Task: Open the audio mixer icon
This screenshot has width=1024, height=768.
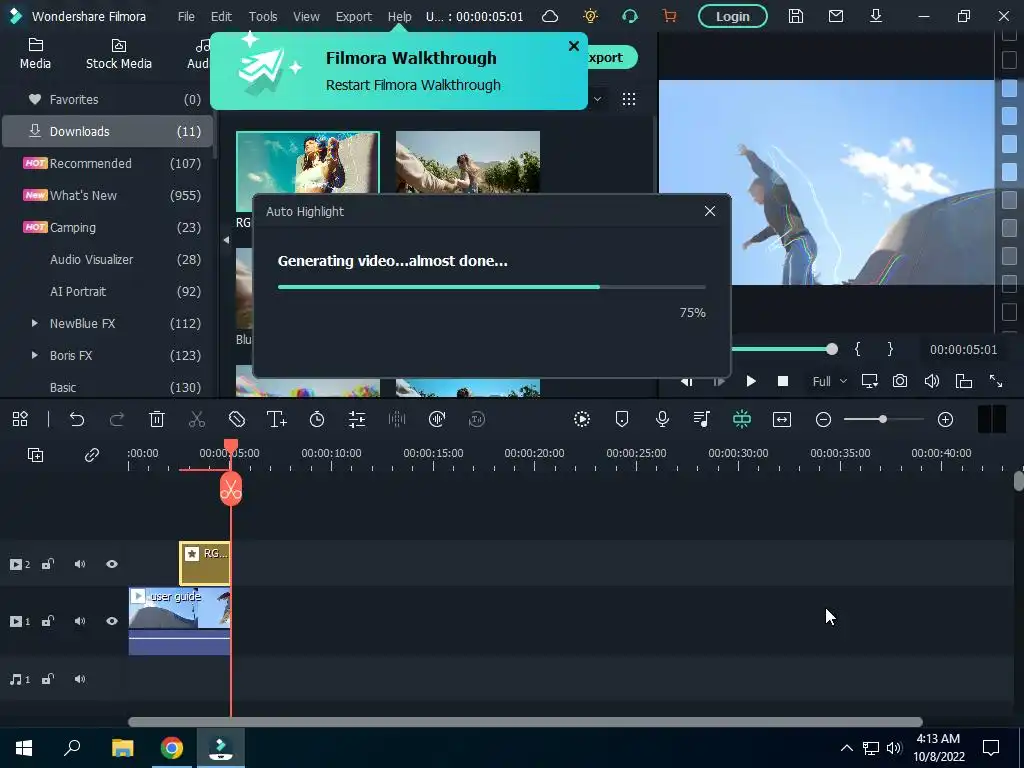Action: 701,419
